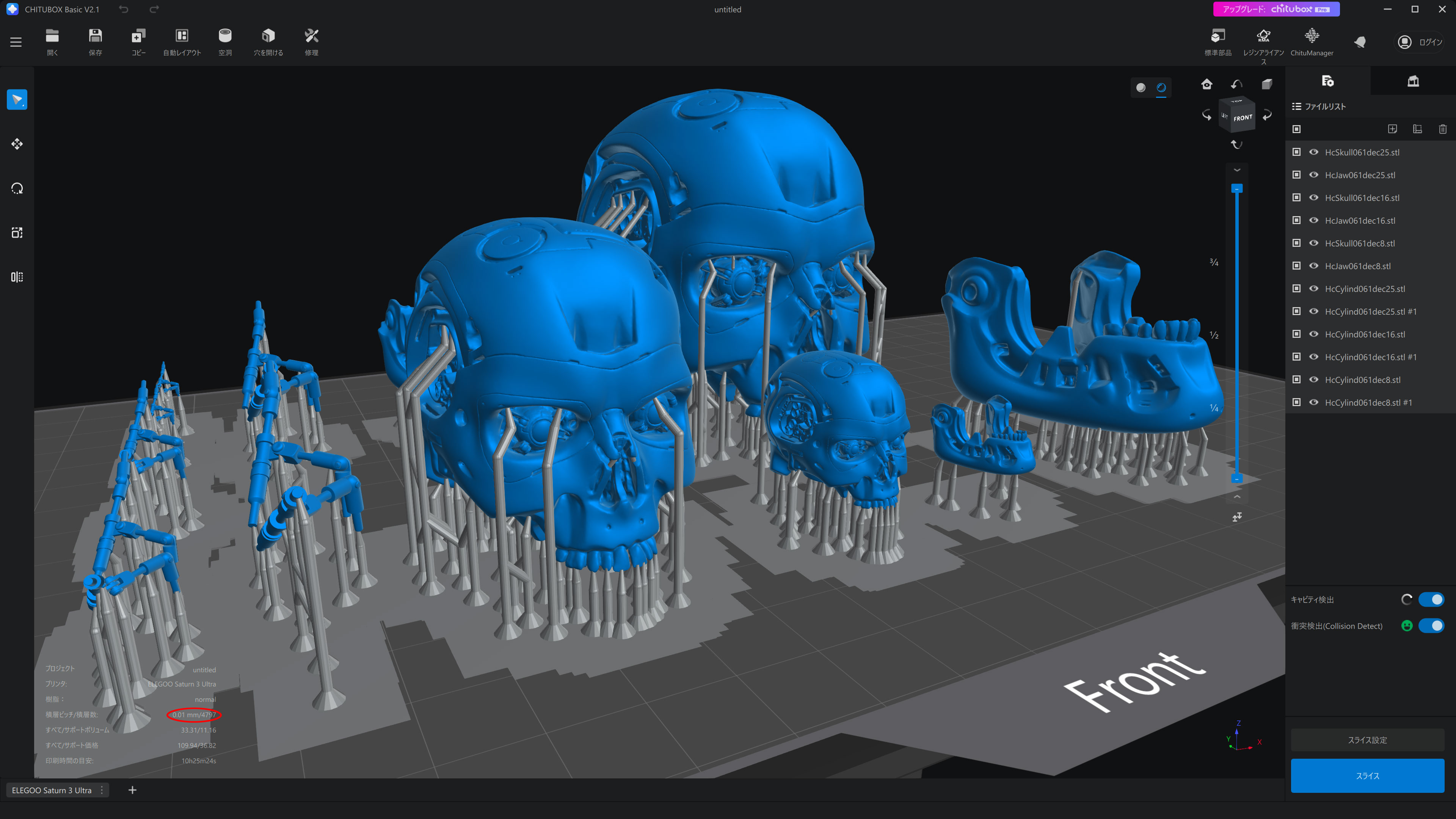Rotate view left with curved arrow

coord(1207,115)
